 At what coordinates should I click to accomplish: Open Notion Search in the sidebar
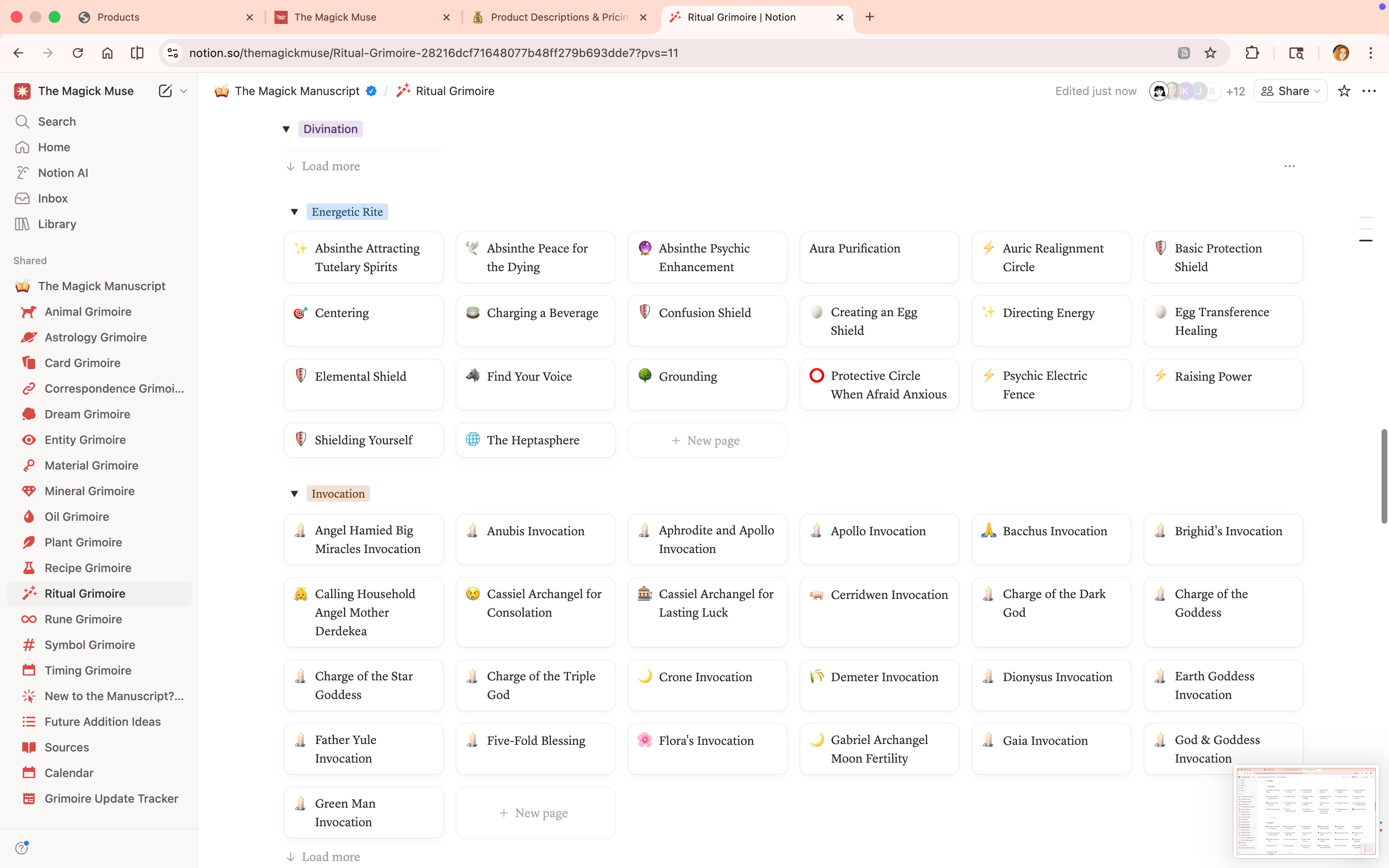tap(99, 122)
